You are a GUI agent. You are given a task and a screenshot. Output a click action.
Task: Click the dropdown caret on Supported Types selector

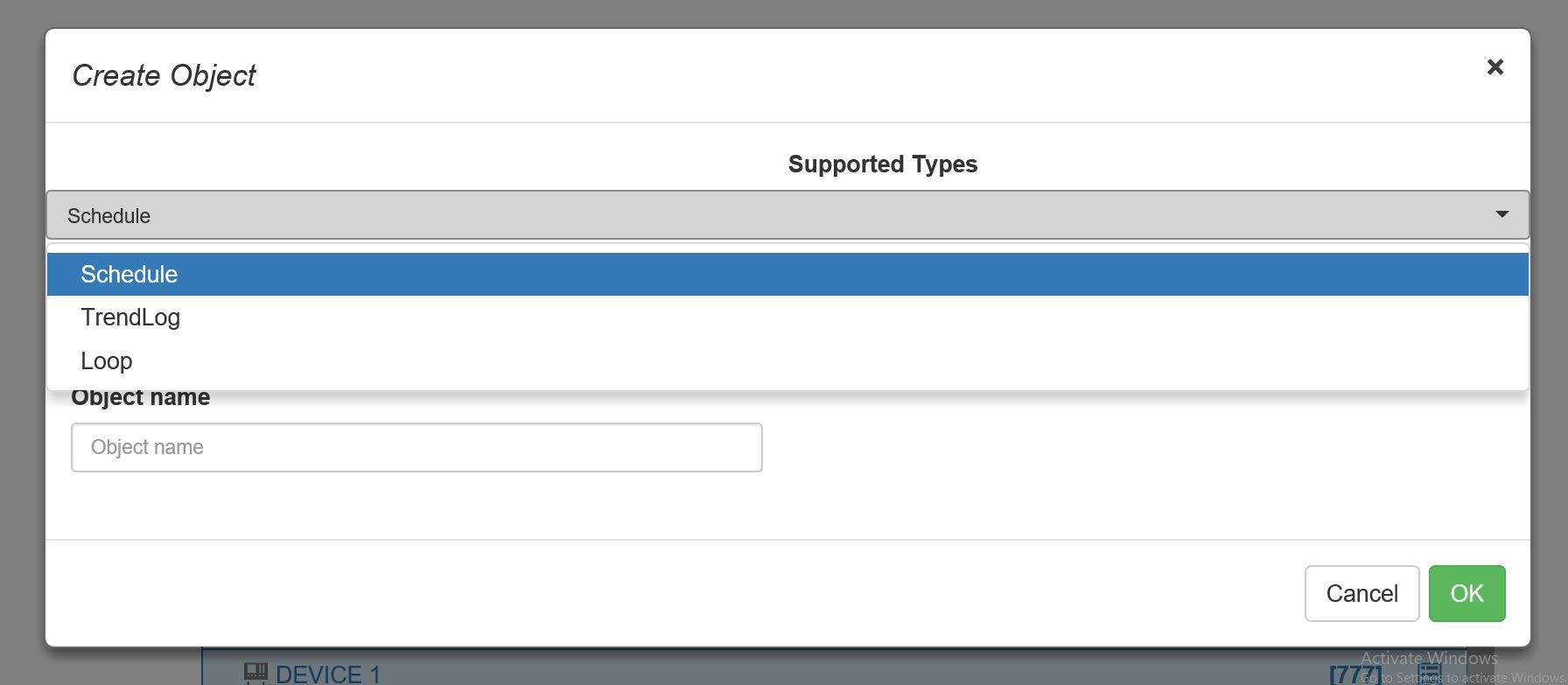pos(1502,214)
